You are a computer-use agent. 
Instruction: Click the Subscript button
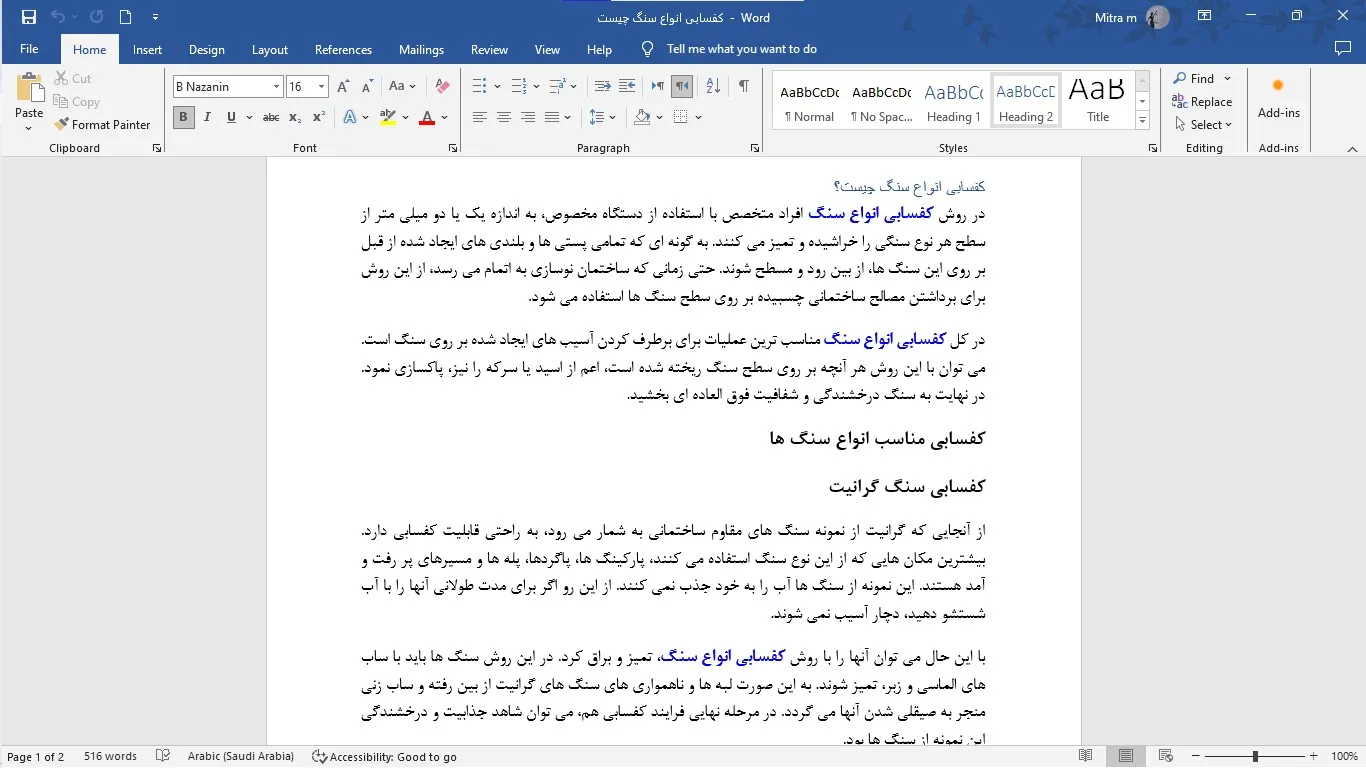295,118
